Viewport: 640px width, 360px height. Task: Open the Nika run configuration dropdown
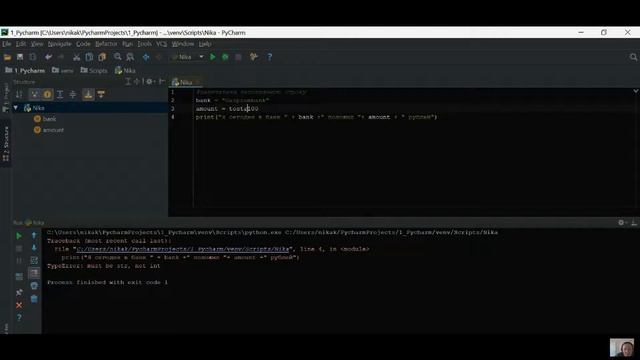click(x=188, y=57)
